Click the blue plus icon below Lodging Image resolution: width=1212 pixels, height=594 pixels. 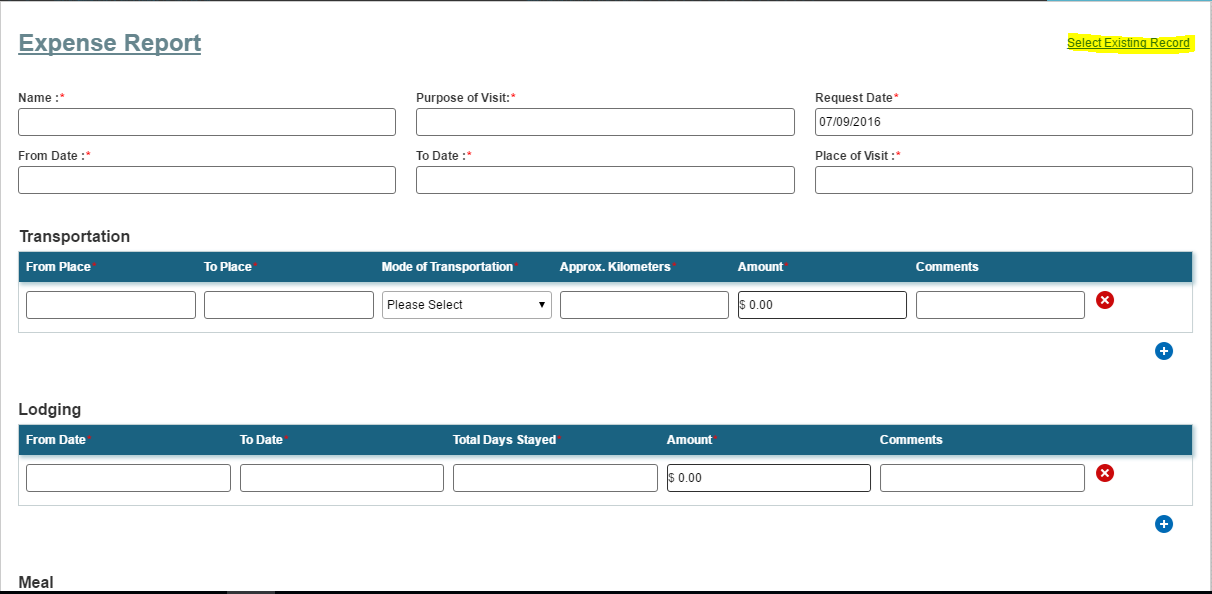tap(1164, 523)
